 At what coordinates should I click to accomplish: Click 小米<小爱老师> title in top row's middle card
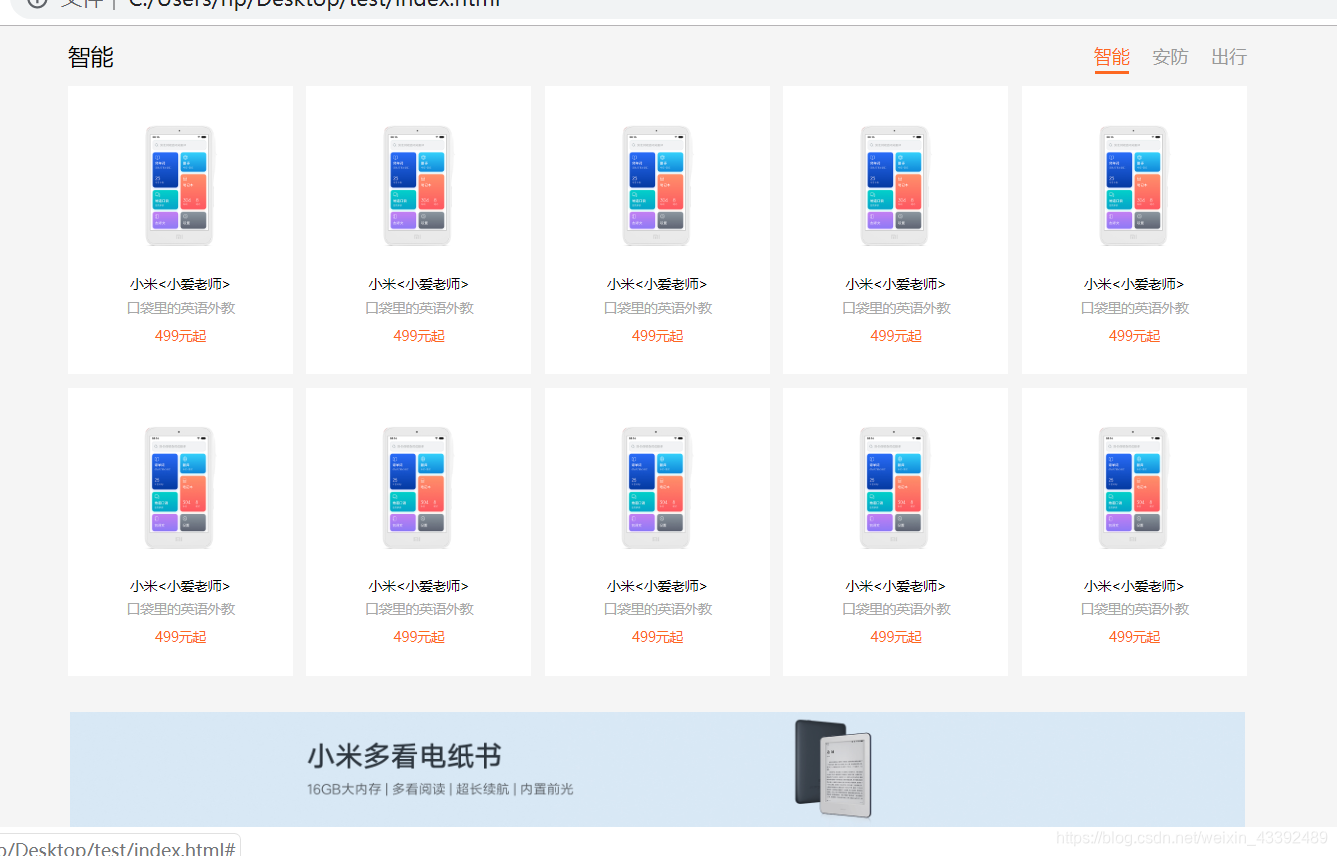coord(657,284)
